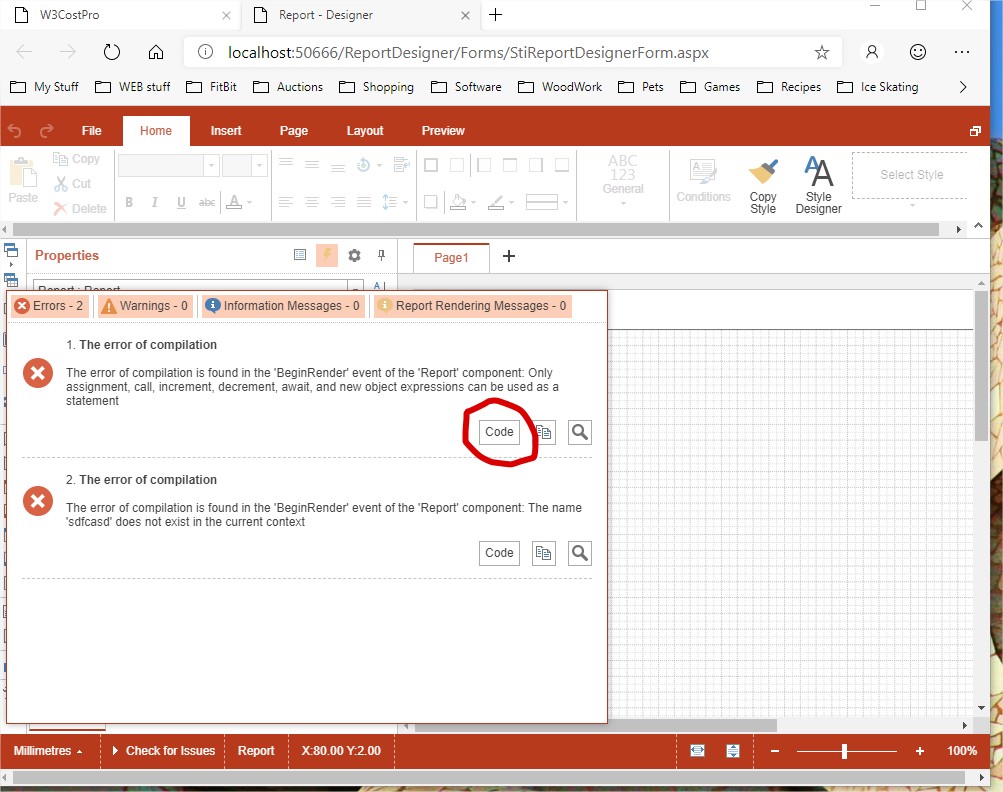Screen dimensions: 1003x792
Task: Open properties settings gear icon
Action: (354, 256)
